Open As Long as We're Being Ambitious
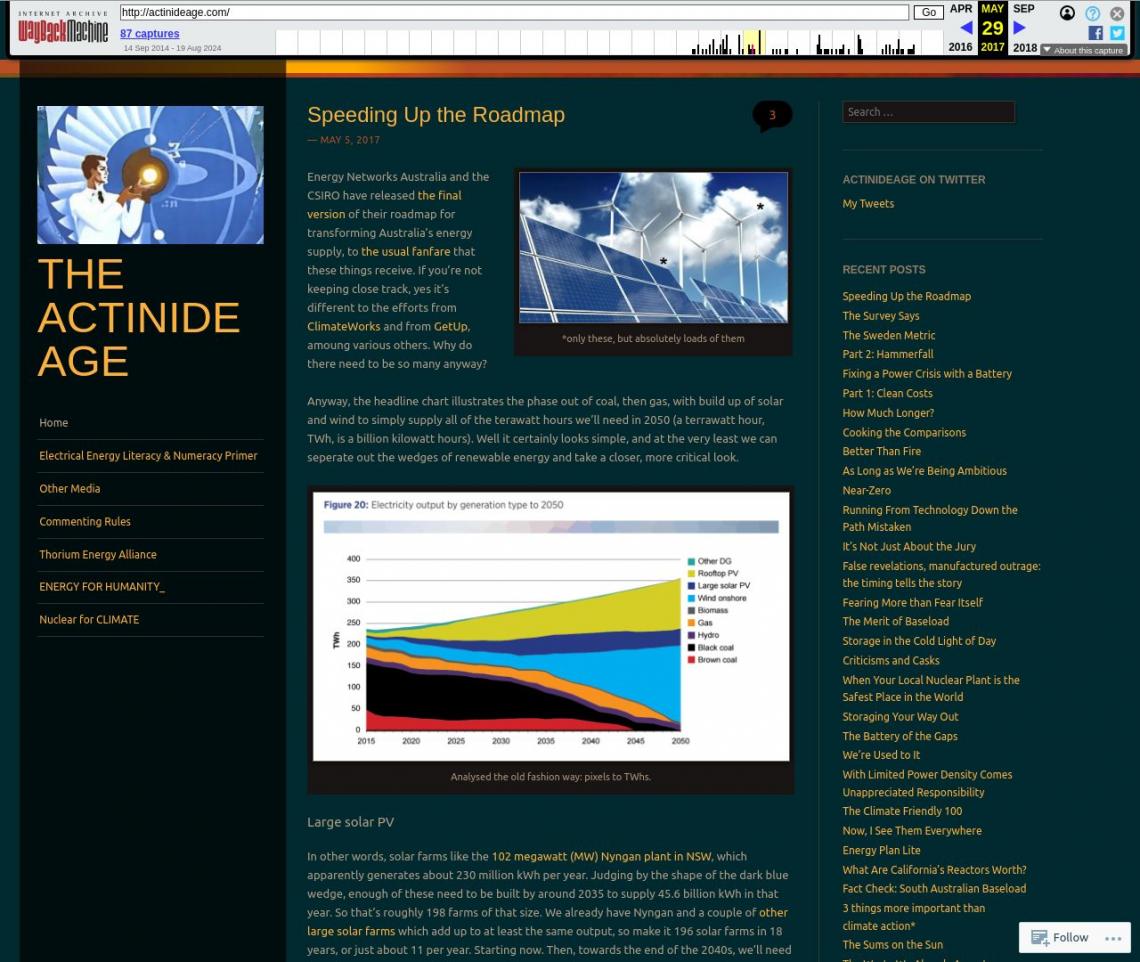 click(x=924, y=471)
